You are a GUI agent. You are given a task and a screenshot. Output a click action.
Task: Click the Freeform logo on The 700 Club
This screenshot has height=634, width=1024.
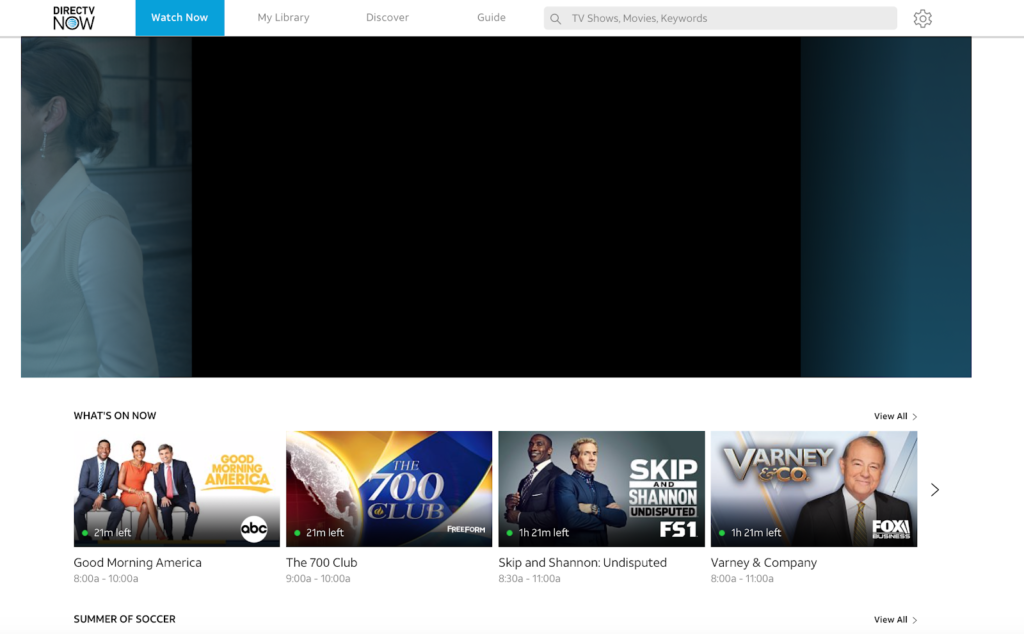coord(466,530)
